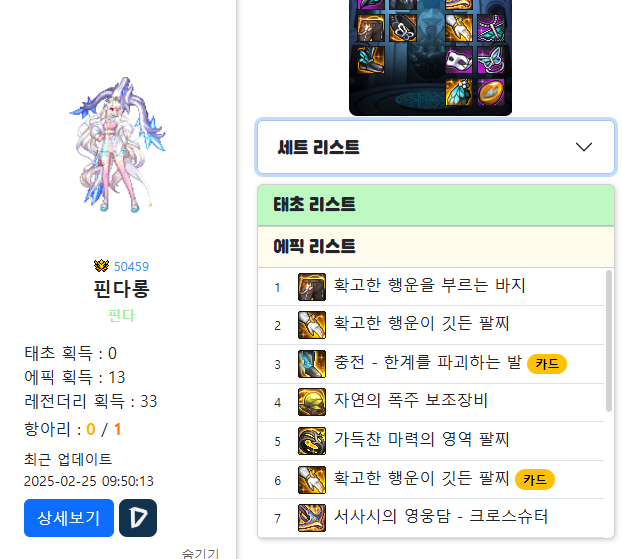The height and width of the screenshot is (559, 622).
Task: Click the white mask equipment slot
Action: [x=459, y=60]
